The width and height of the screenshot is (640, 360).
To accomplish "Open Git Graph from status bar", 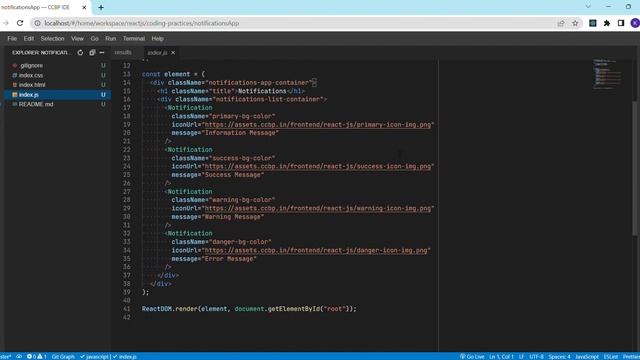I will click(x=63, y=356).
